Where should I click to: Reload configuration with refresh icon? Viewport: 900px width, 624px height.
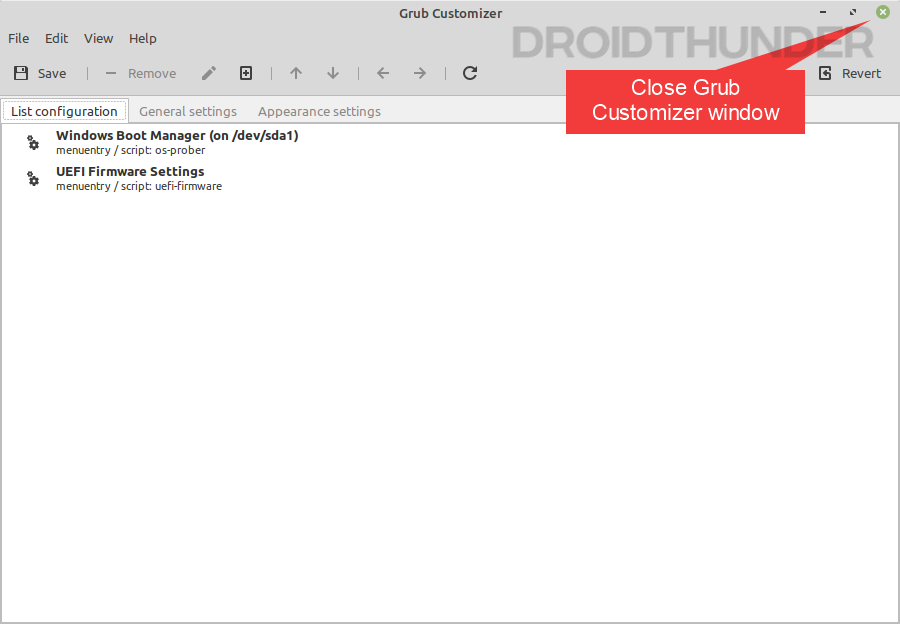470,73
